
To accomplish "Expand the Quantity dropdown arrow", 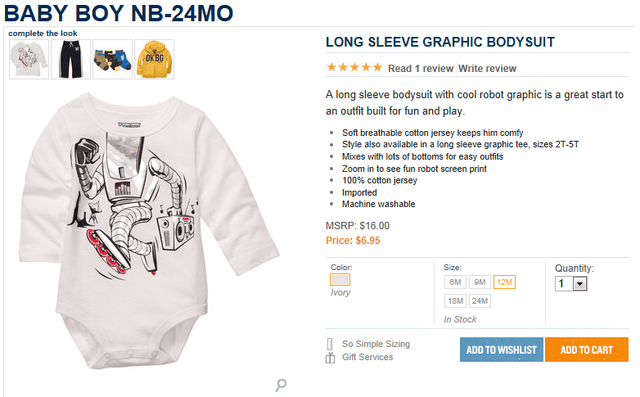I will (x=580, y=284).
